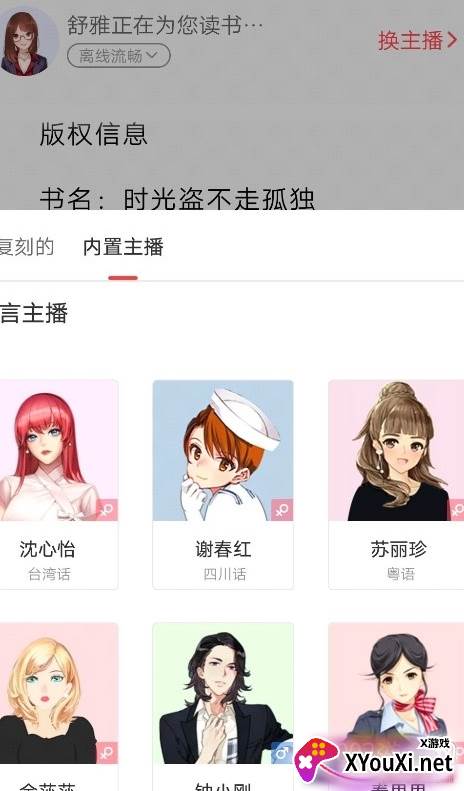
Task: Tap the 四川话 dialect label
Action: tap(225, 574)
